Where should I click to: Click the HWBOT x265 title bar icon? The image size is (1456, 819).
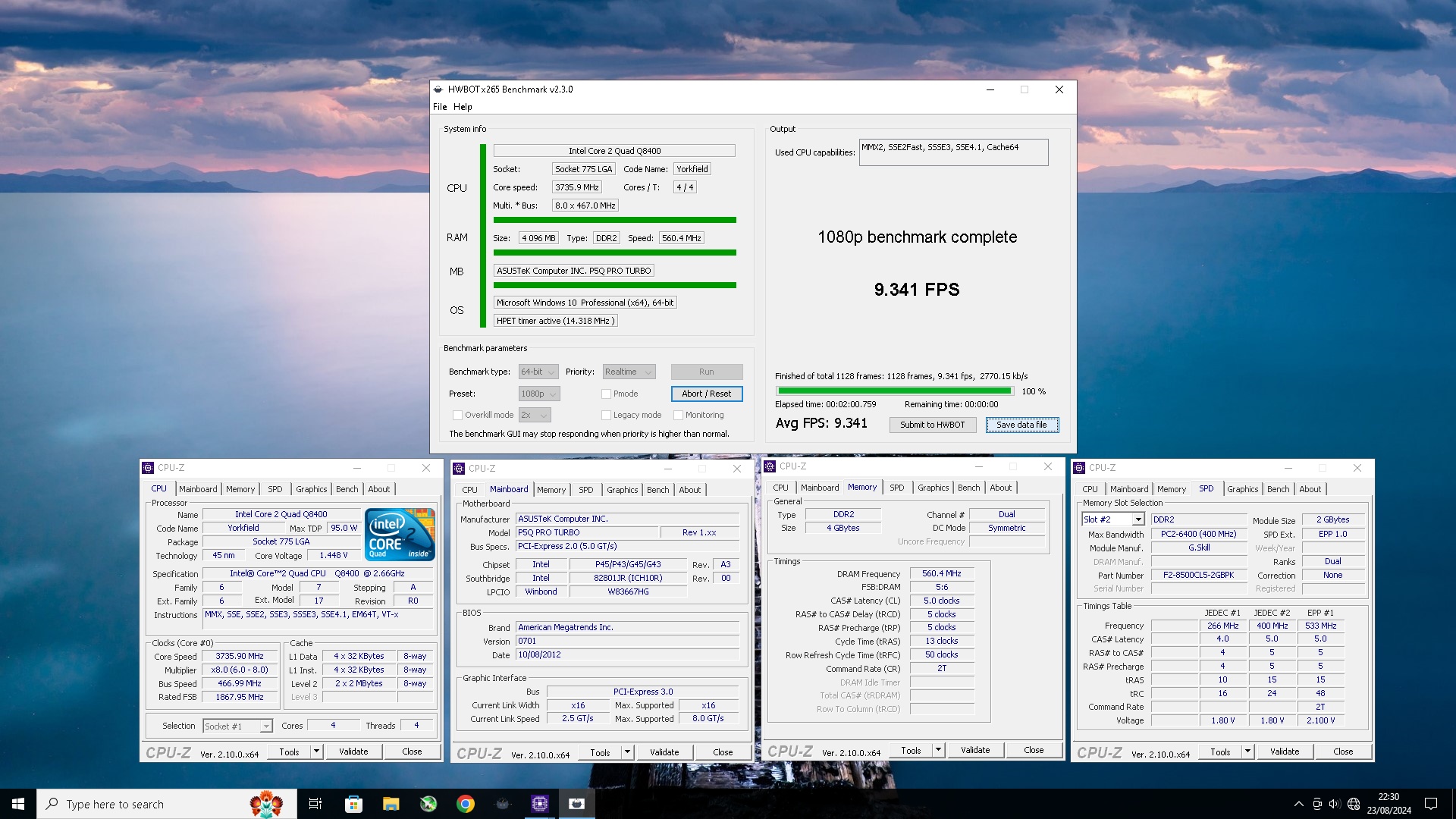tap(438, 89)
